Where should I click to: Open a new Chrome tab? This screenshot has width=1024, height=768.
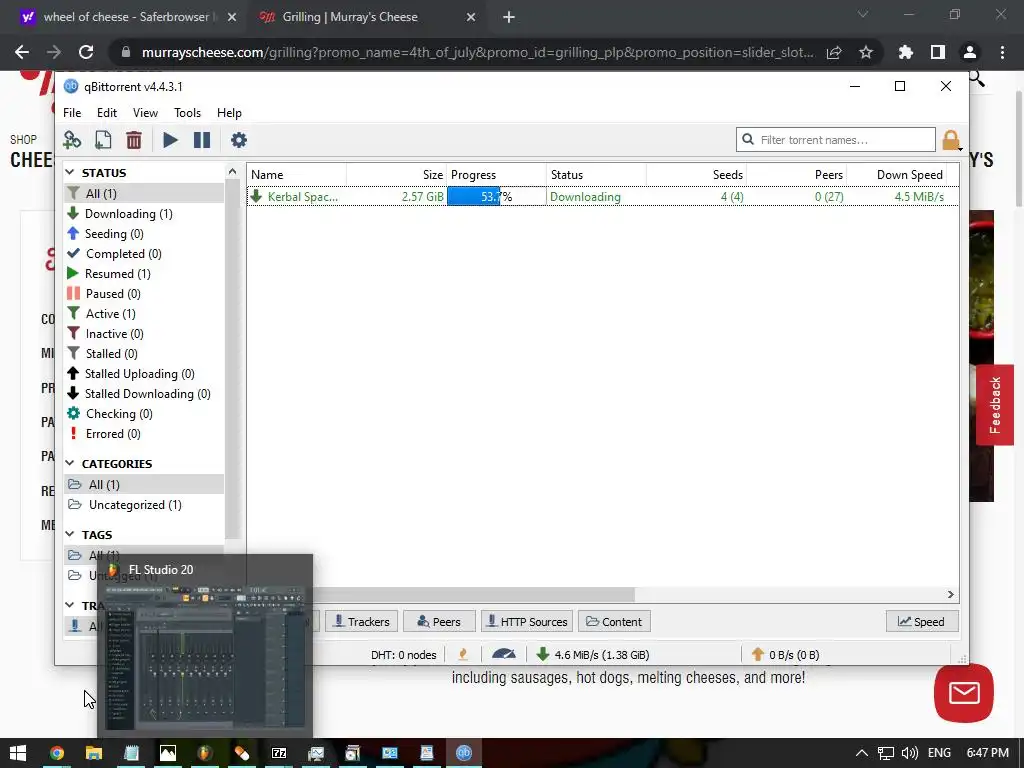click(509, 17)
